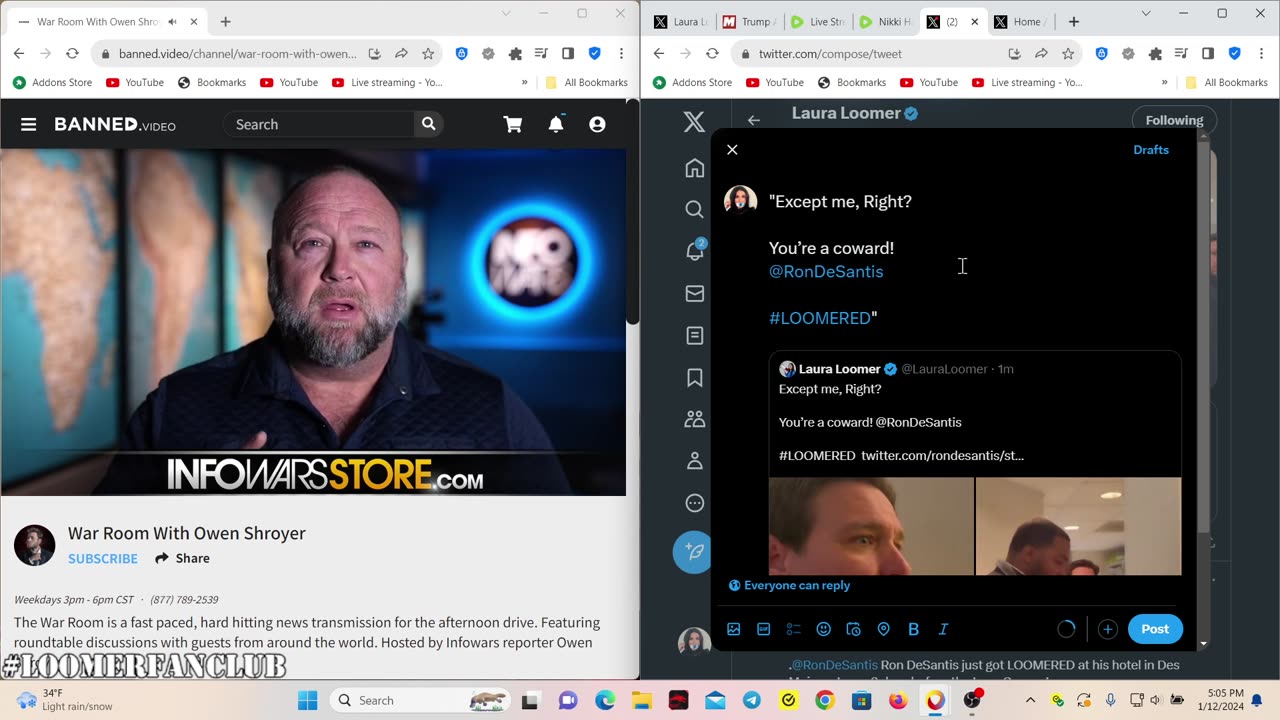Viewport: 1280px width, 720px height.
Task: Open Twitter Profile person icon
Action: click(x=694, y=461)
